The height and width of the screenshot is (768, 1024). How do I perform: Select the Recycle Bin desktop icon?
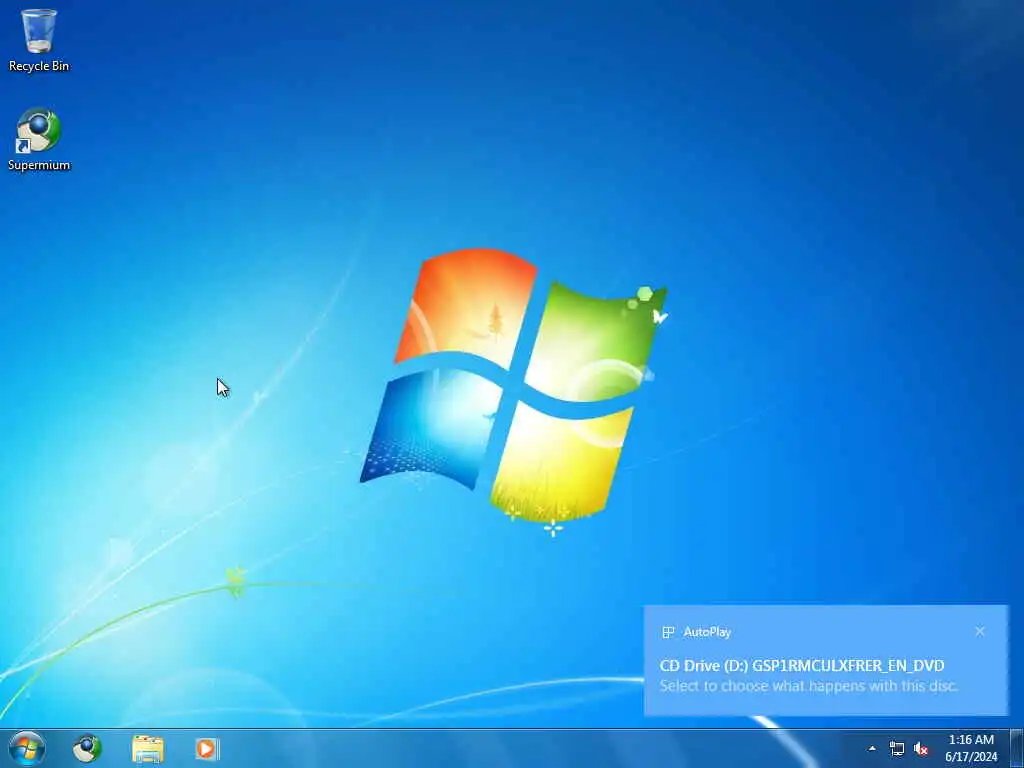(x=39, y=40)
